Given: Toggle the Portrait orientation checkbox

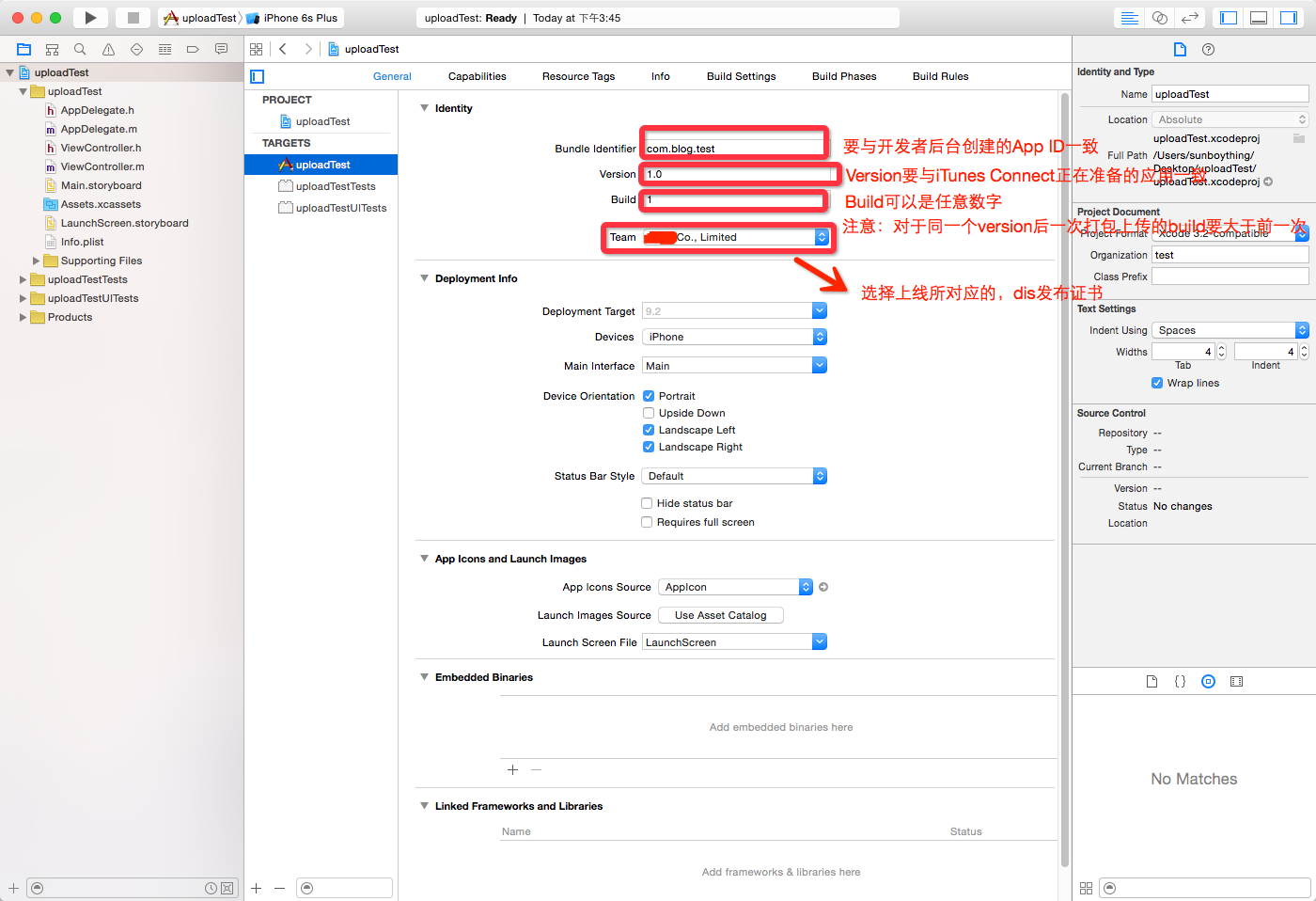Looking at the screenshot, I should [649, 396].
